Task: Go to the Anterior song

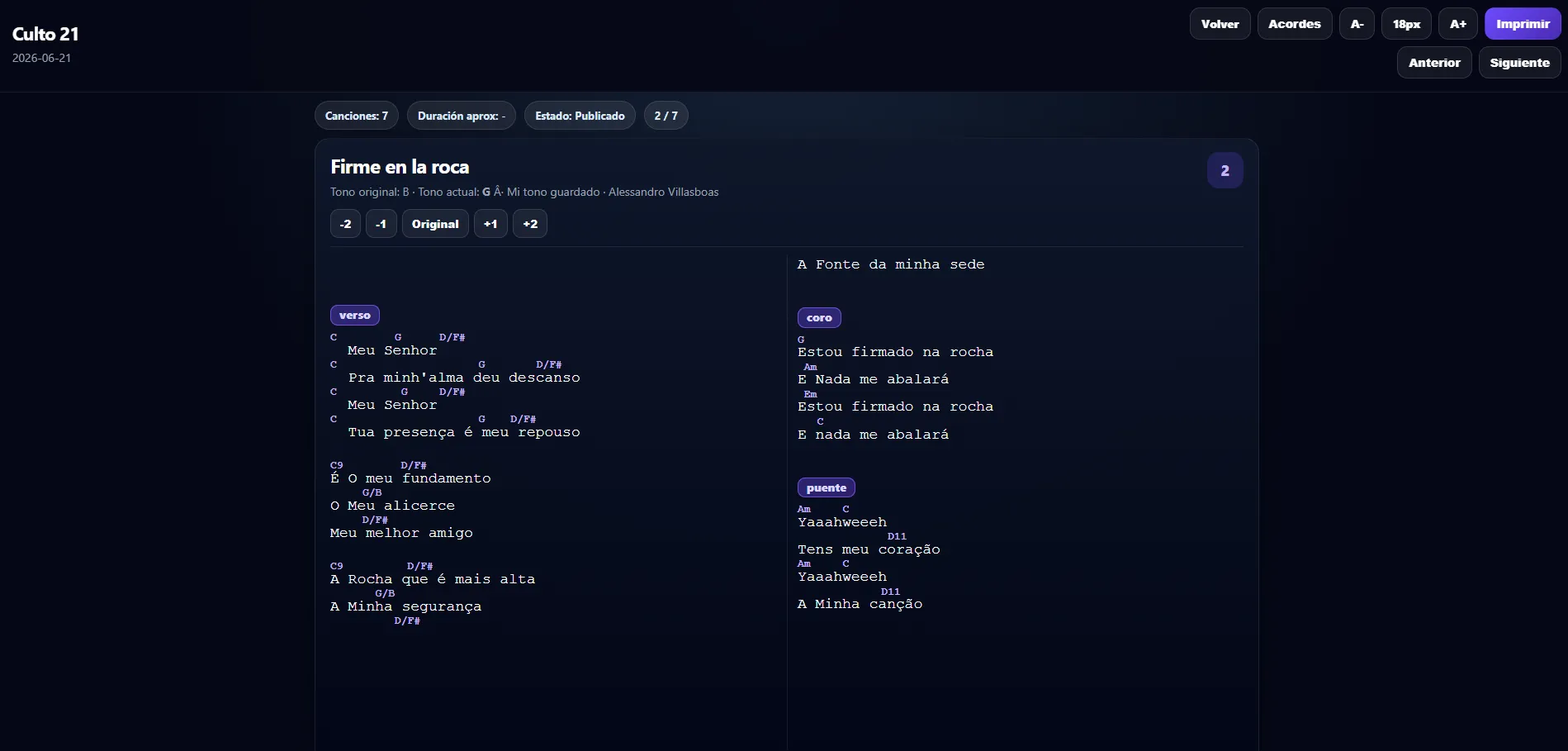Action: click(x=1433, y=63)
